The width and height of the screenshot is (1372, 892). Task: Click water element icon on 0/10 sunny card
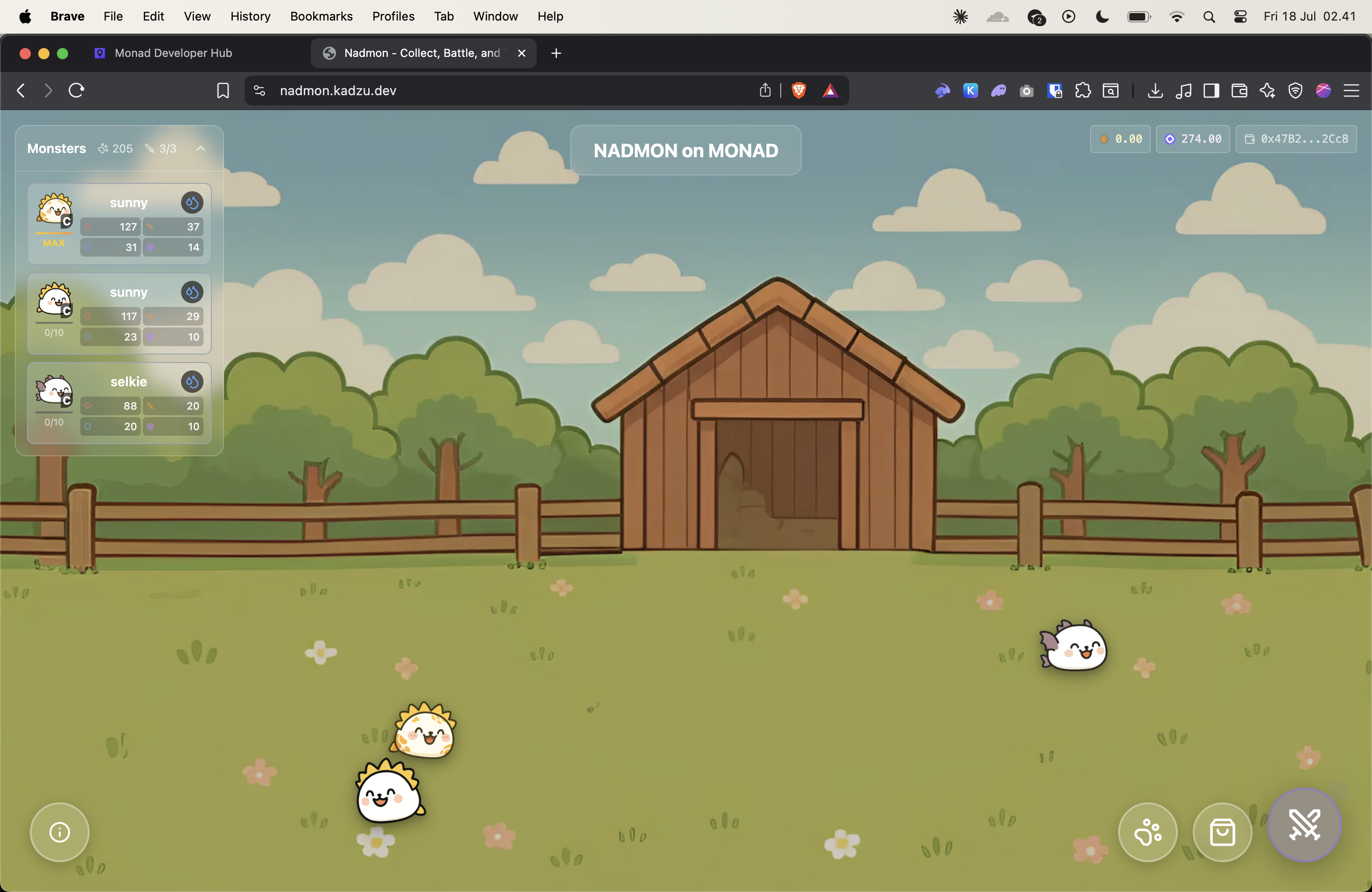point(192,292)
